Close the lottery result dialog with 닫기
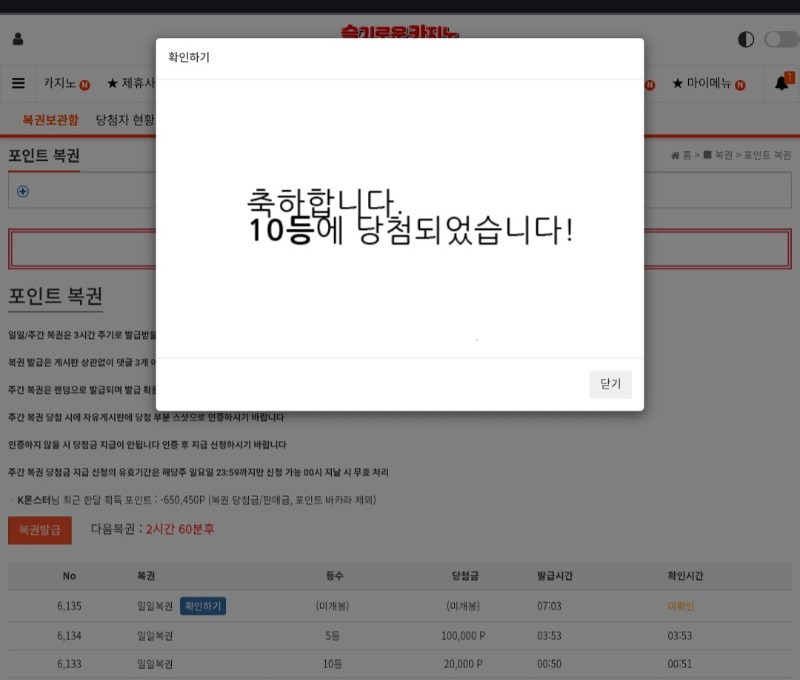This screenshot has width=800, height=680. tap(610, 385)
